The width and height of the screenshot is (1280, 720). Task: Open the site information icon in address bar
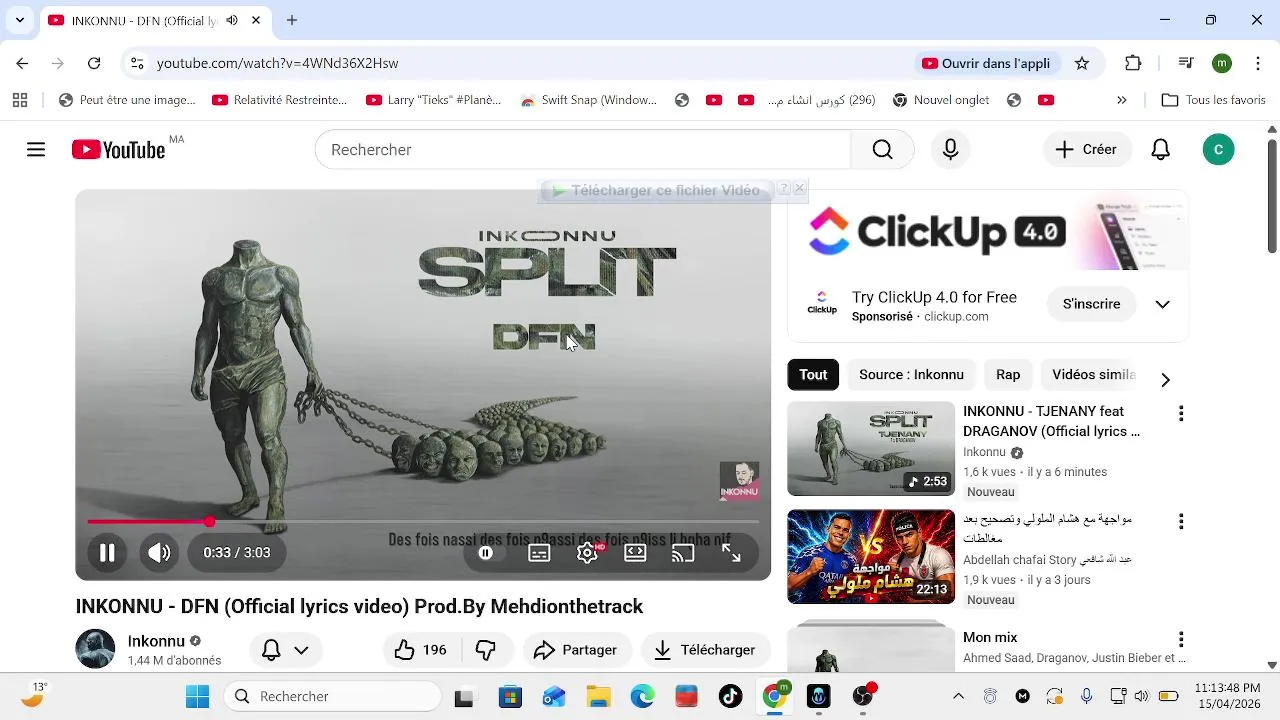[137, 63]
